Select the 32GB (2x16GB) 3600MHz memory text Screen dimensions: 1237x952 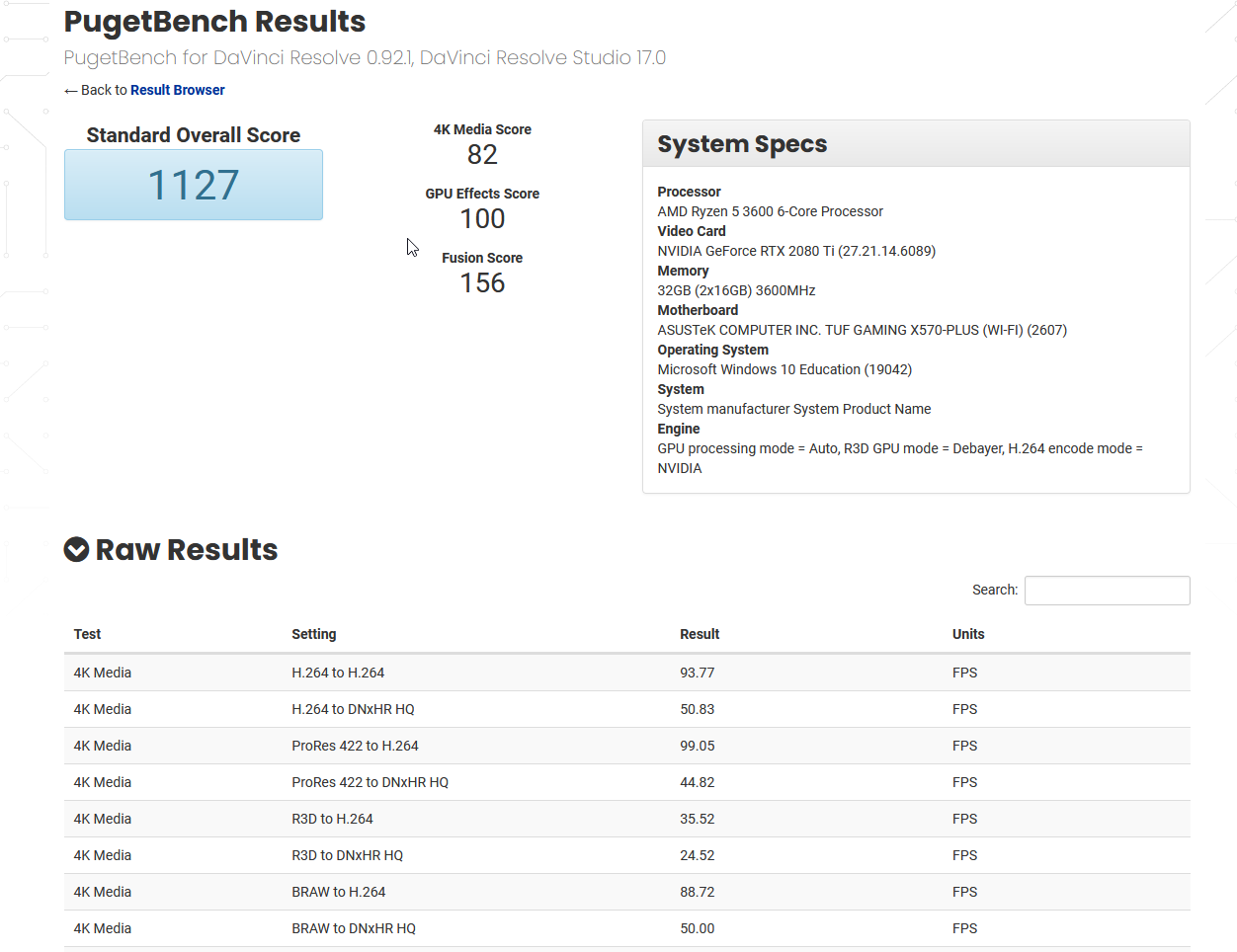736,290
